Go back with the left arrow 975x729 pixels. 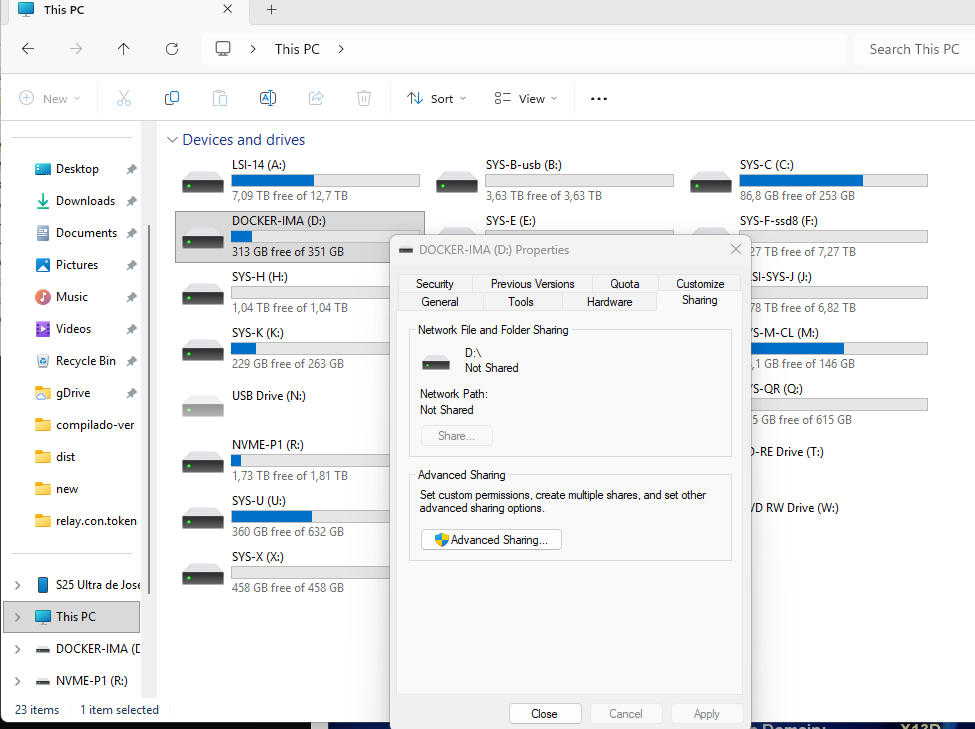tap(28, 49)
